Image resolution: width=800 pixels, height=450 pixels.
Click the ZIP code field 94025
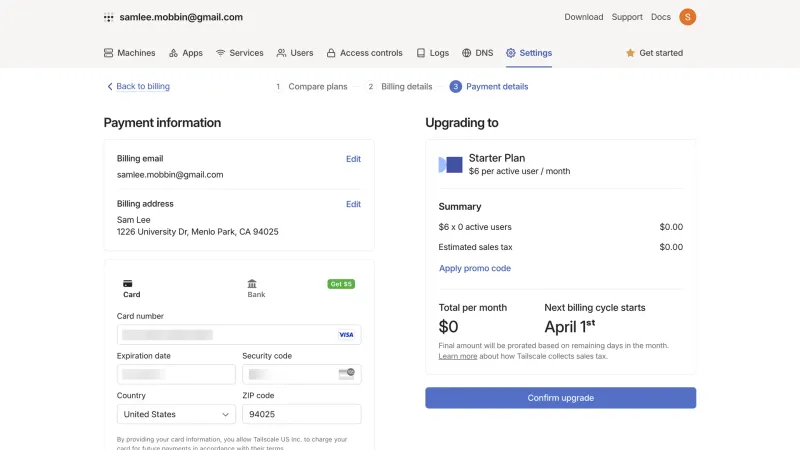pos(302,414)
